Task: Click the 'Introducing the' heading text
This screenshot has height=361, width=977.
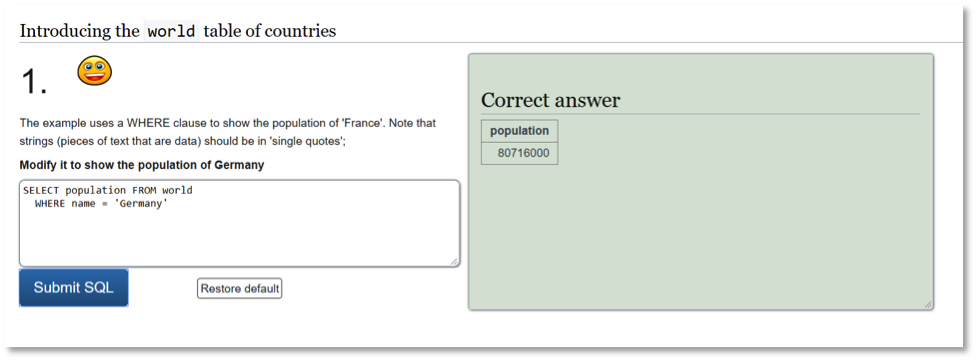Action: [x=79, y=31]
